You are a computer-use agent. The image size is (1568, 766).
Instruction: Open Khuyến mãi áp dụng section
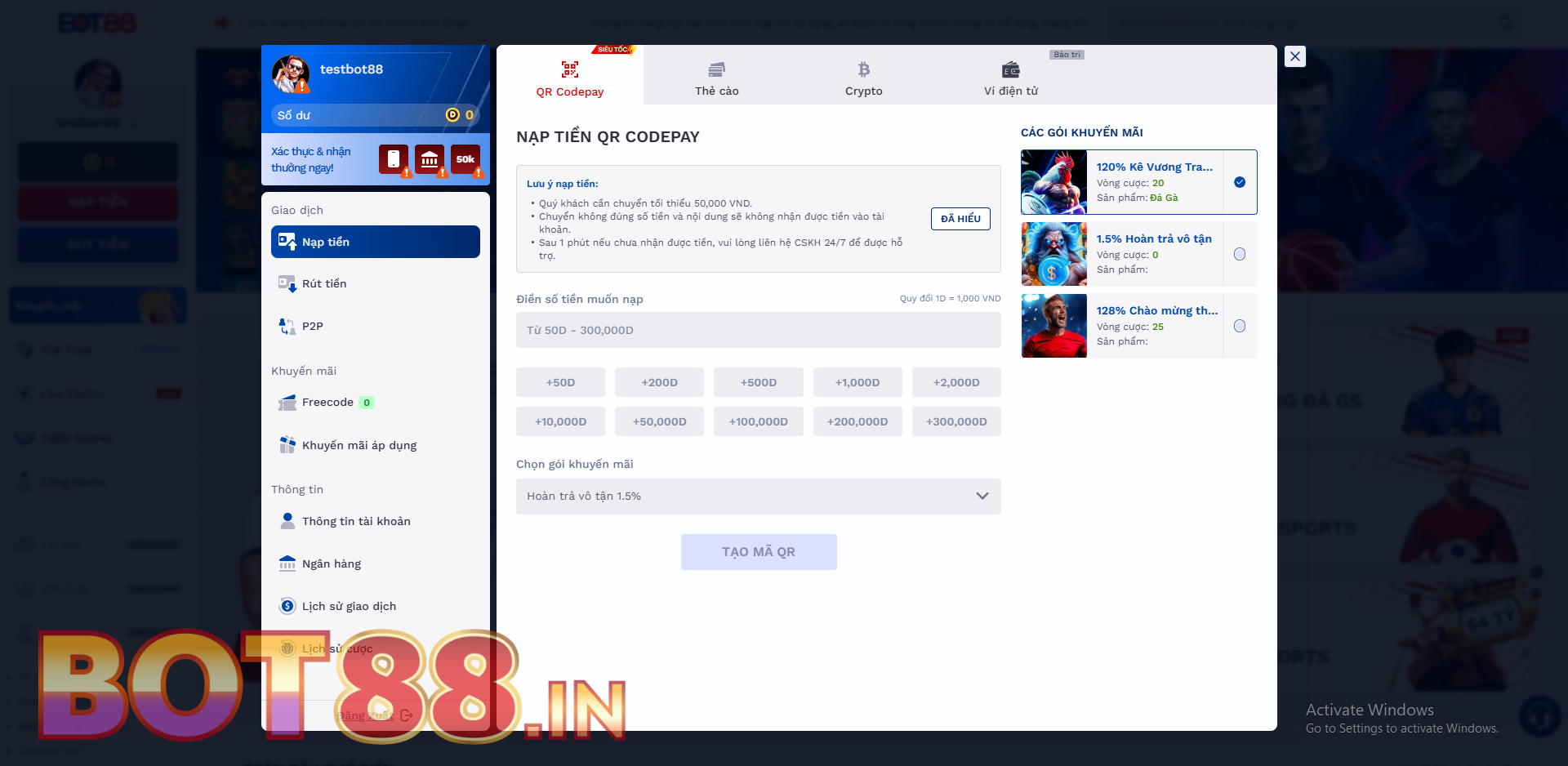click(x=359, y=445)
